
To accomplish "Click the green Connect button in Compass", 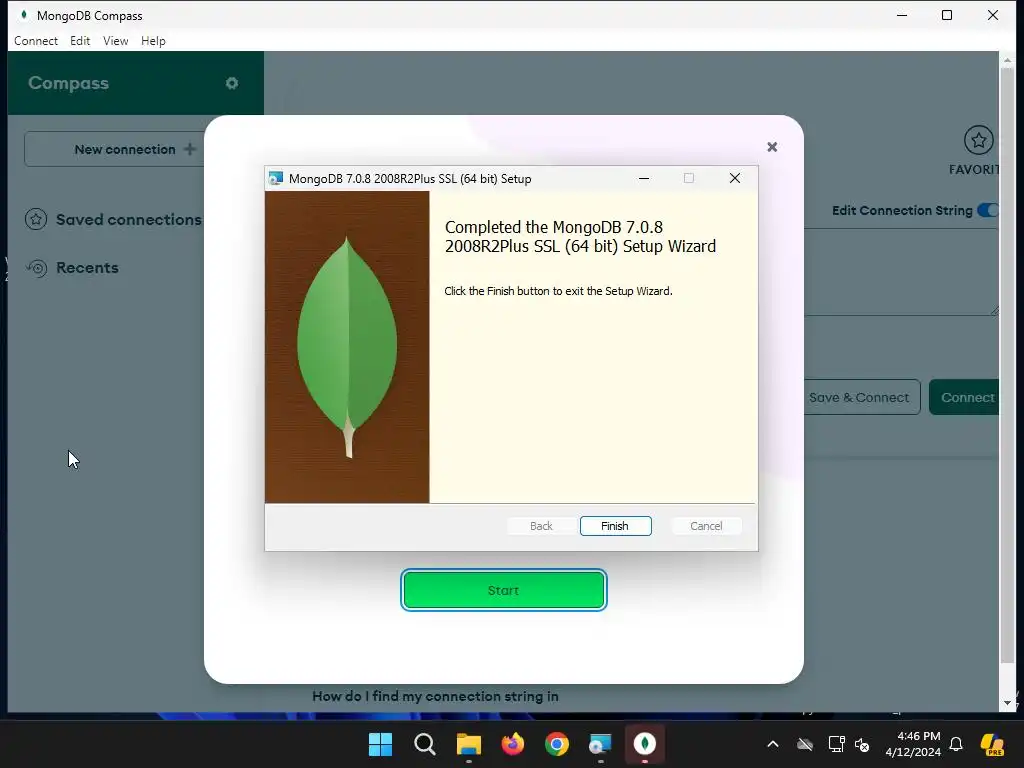I will [965, 397].
